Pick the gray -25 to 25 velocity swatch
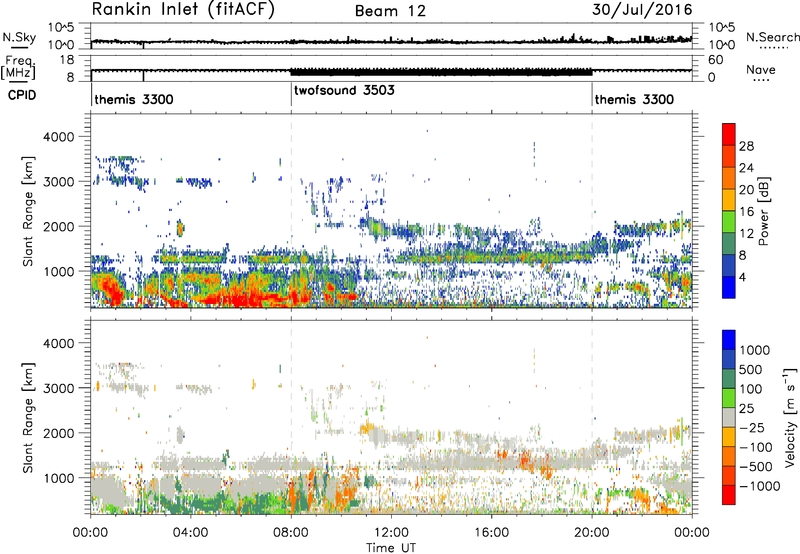Viewport: 800px width, 554px height. [x=729, y=417]
